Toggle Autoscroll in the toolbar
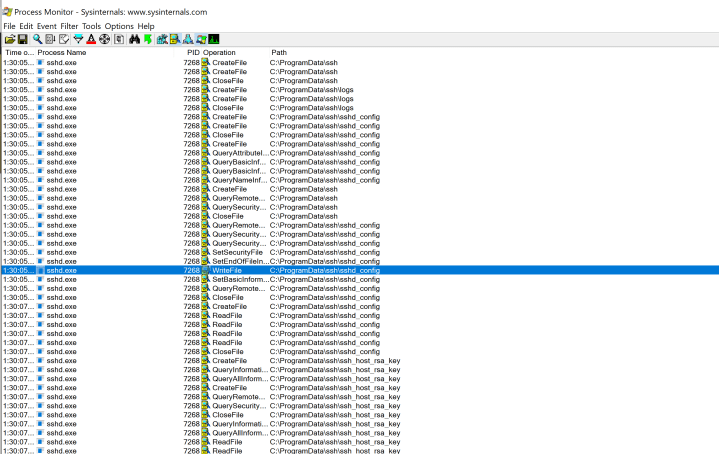719x454 pixels. [50, 39]
